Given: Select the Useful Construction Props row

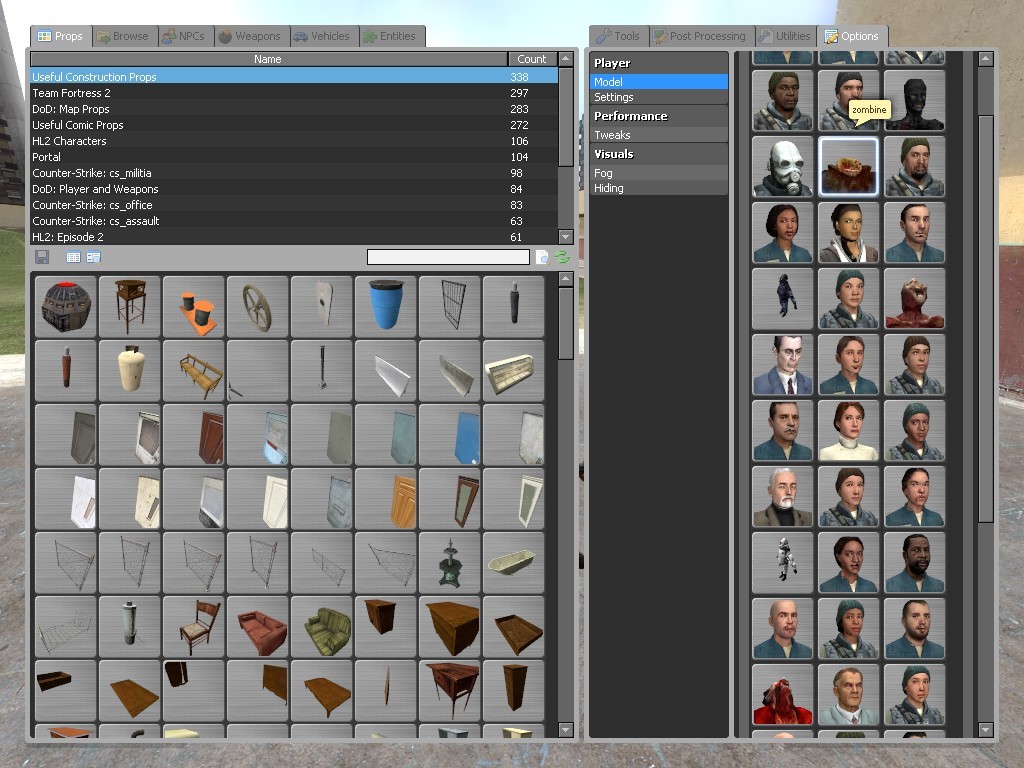Looking at the screenshot, I should point(294,76).
